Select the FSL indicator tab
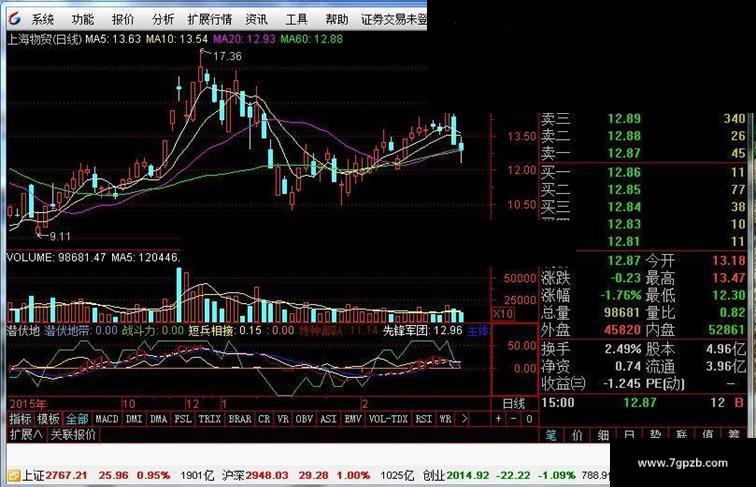 point(183,419)
